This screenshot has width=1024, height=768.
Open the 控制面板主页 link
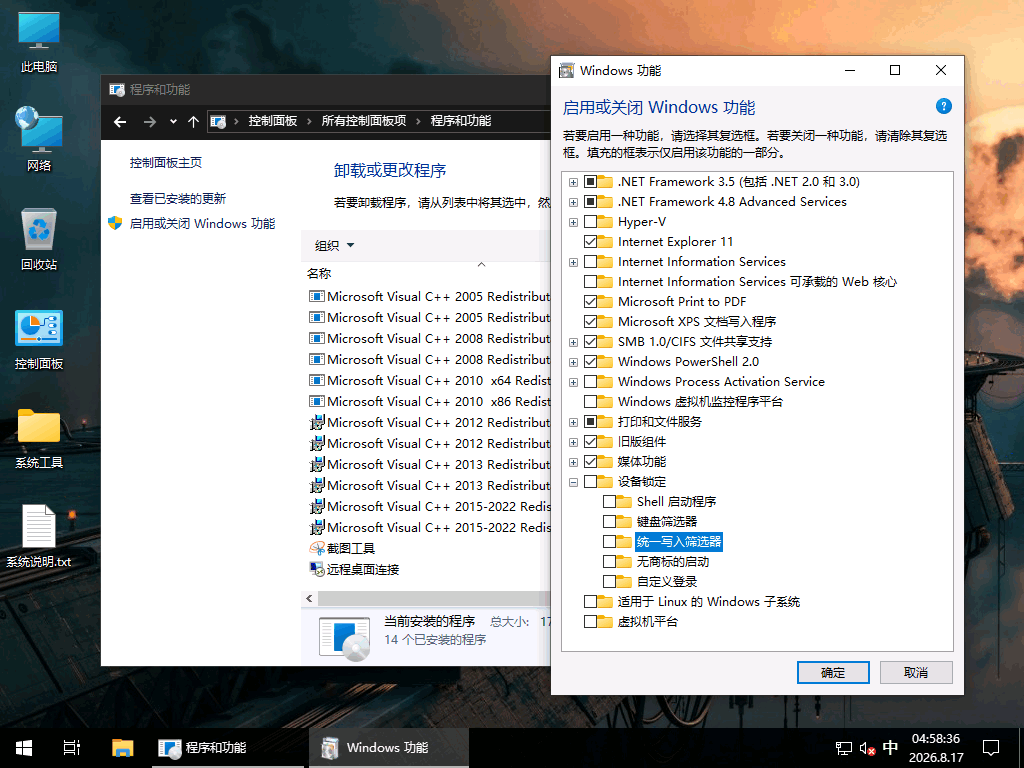[x=166, y=163]
